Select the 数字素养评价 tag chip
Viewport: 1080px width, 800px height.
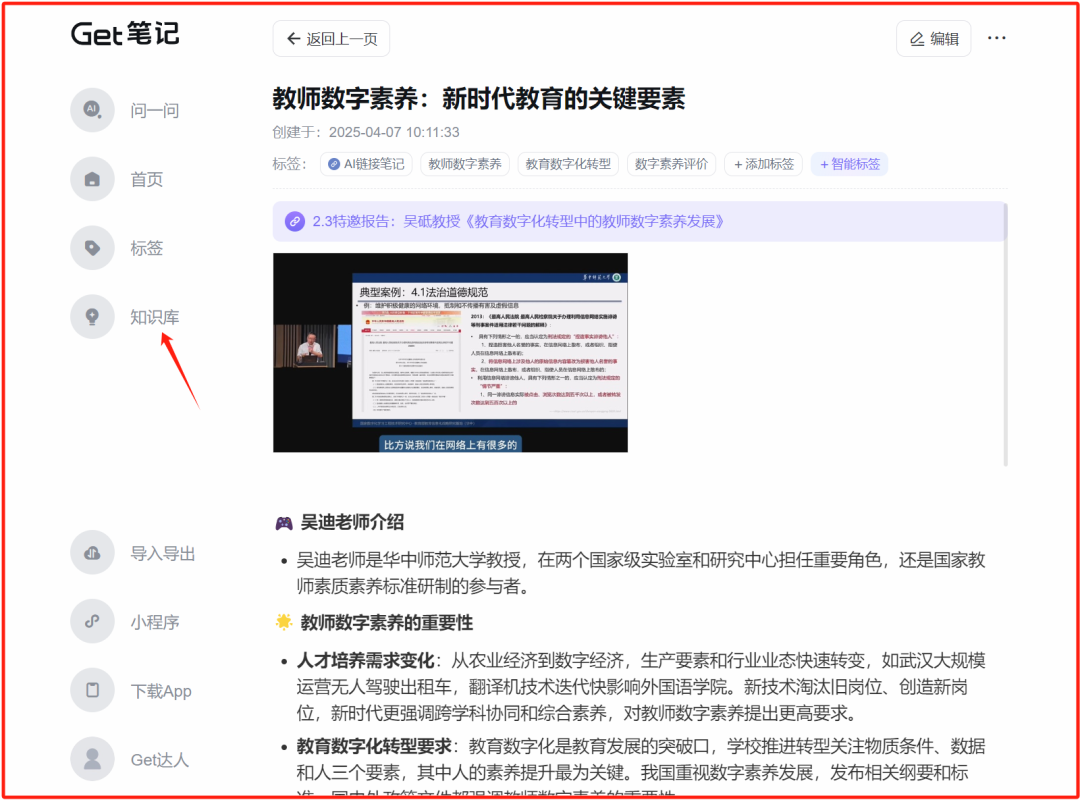(x=671, y=163)
